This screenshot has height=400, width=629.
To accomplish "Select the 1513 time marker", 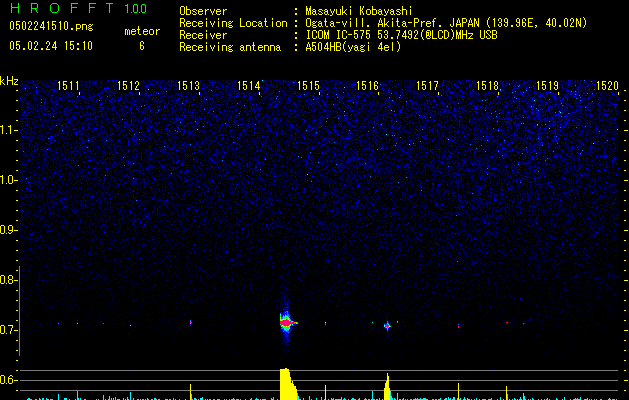I will [188, 87].
